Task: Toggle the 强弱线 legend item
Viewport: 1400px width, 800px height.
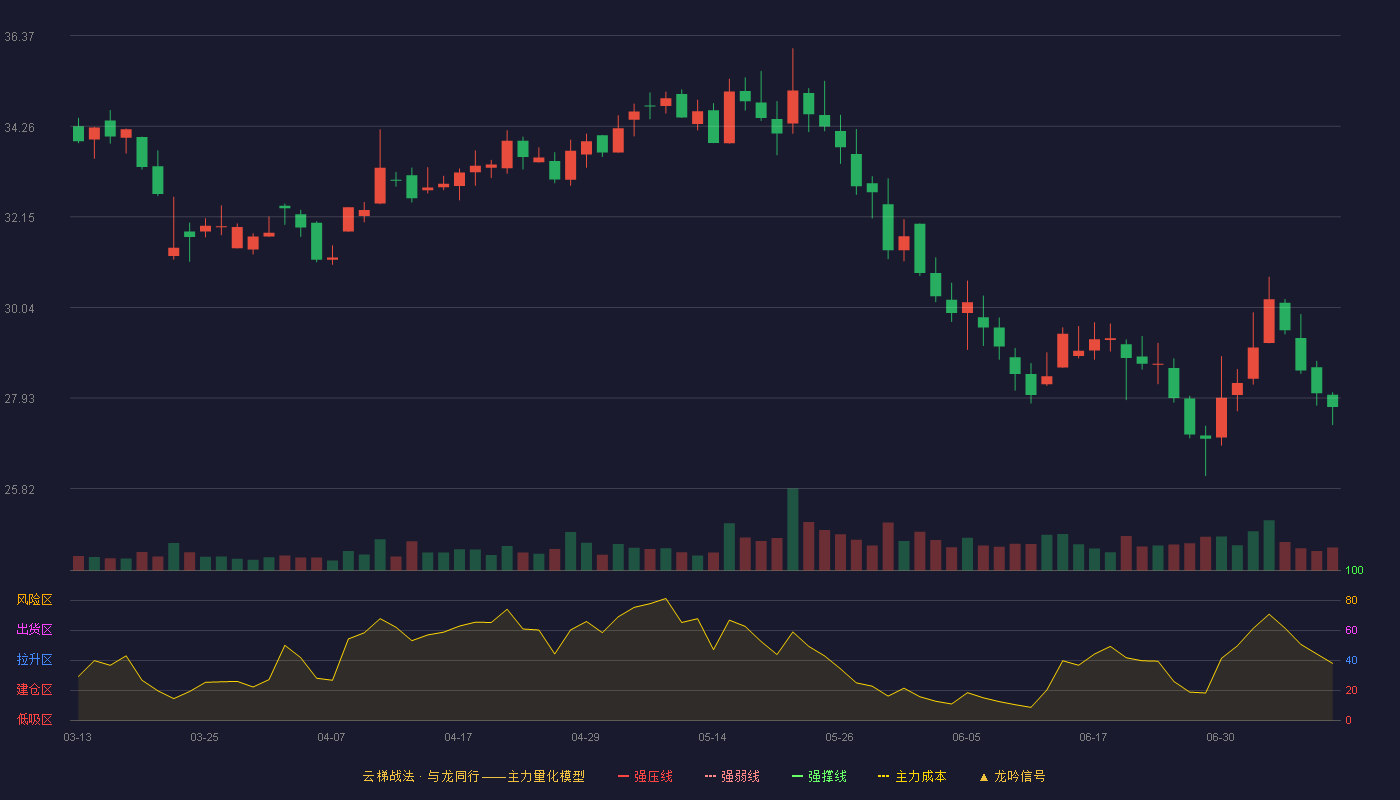Action: [x=732, y=776]
